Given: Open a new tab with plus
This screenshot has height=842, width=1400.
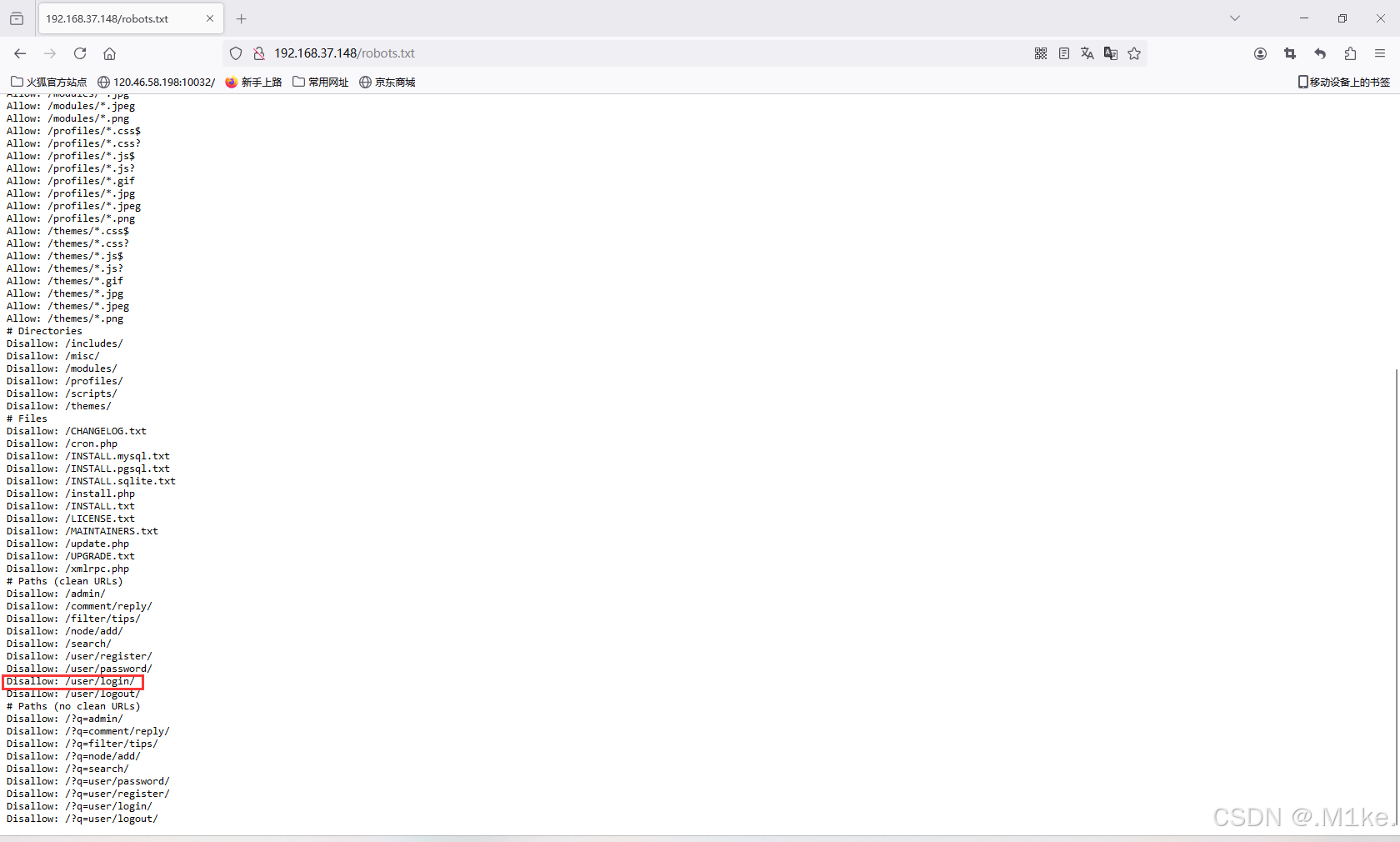Looking at the screenshot, I should [x=242, y=18].
